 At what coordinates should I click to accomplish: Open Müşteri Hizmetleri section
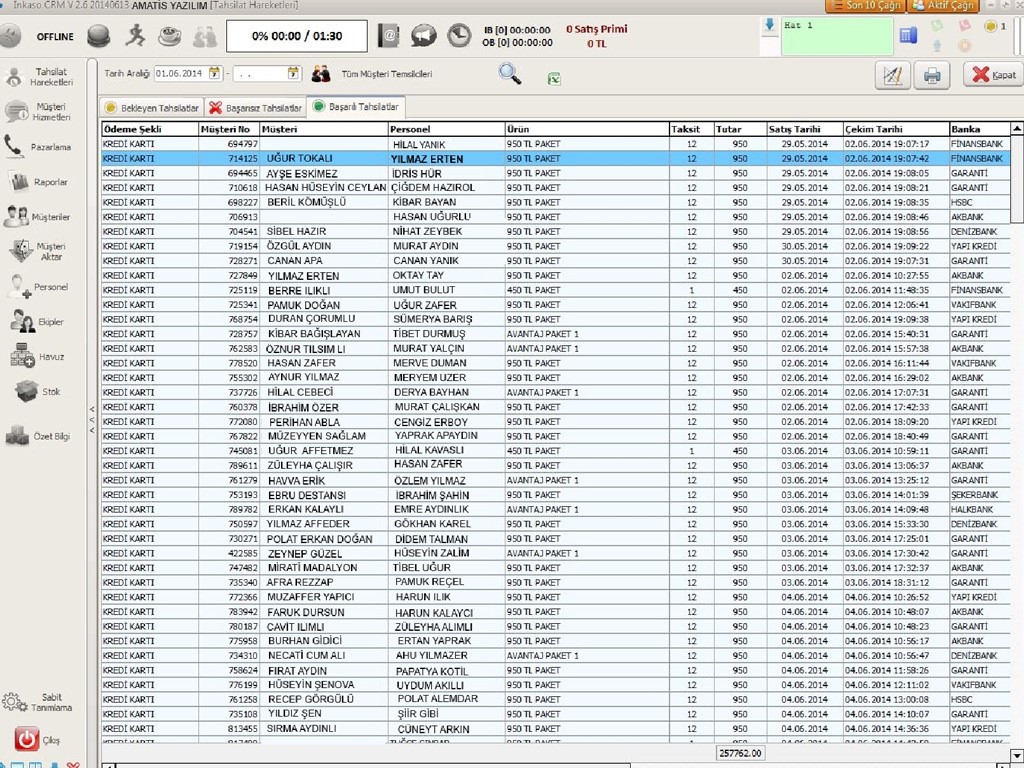click(x=40, y=112)
